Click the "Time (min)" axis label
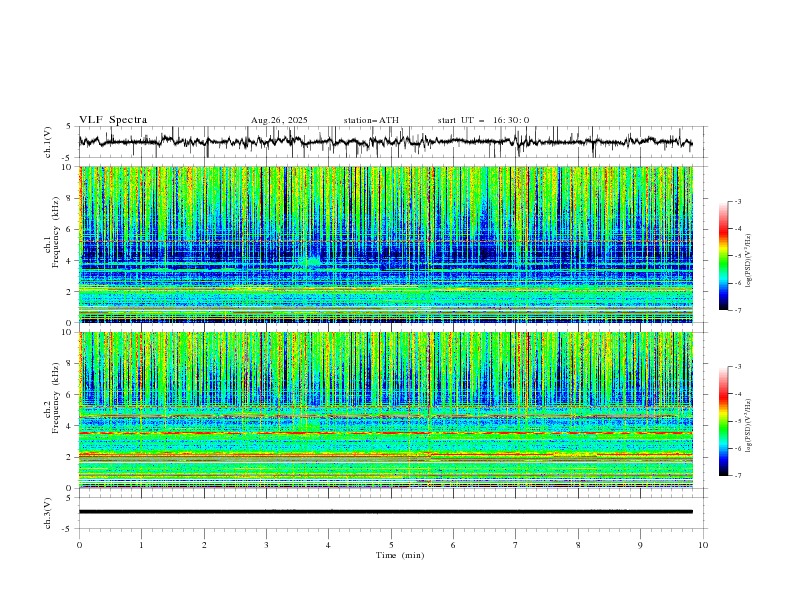 400,555
